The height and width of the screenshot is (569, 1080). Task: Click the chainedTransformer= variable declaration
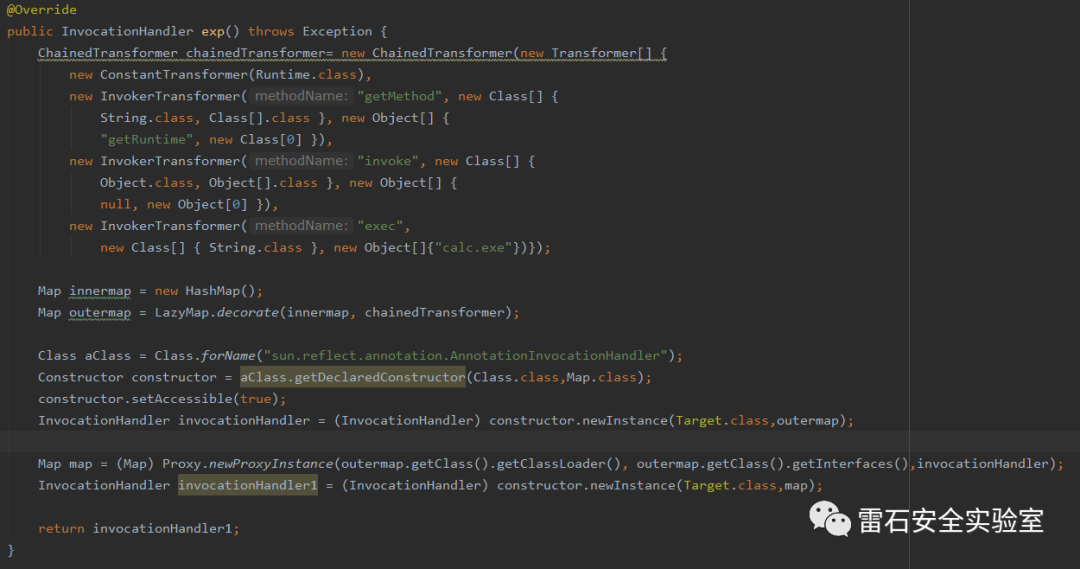click(259, 53)
